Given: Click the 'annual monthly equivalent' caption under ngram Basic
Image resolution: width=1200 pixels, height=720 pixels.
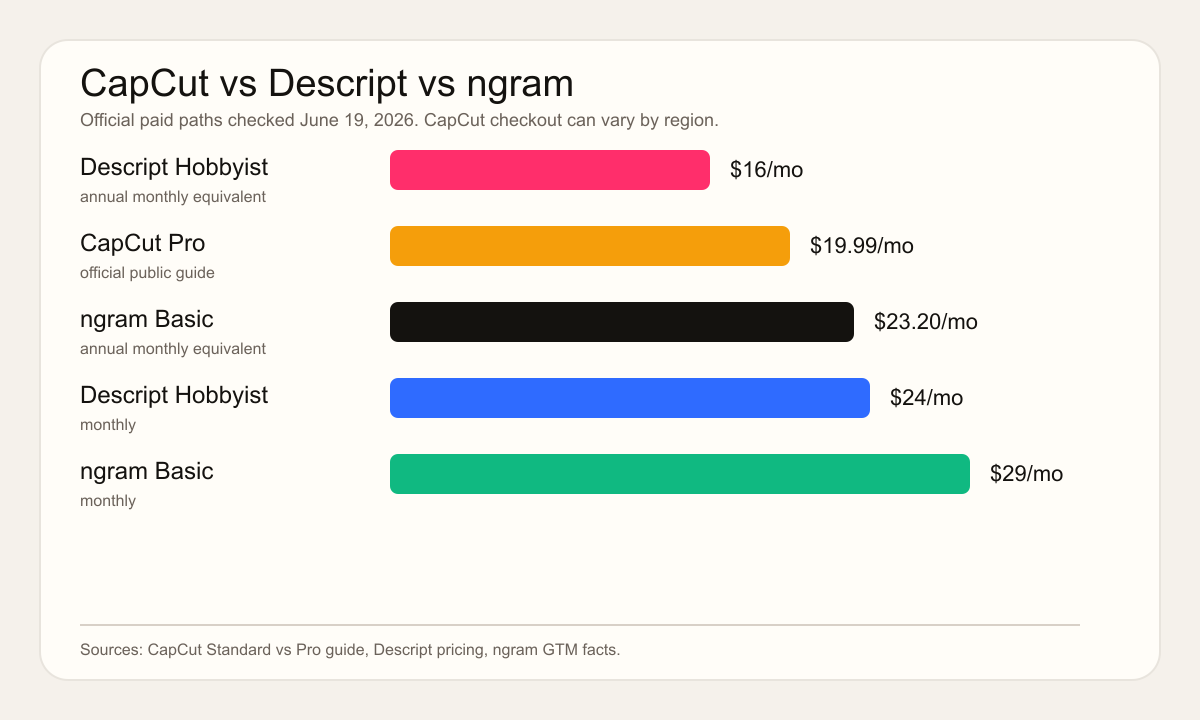Looking at the screenshot, I should (x=173, y=349).
